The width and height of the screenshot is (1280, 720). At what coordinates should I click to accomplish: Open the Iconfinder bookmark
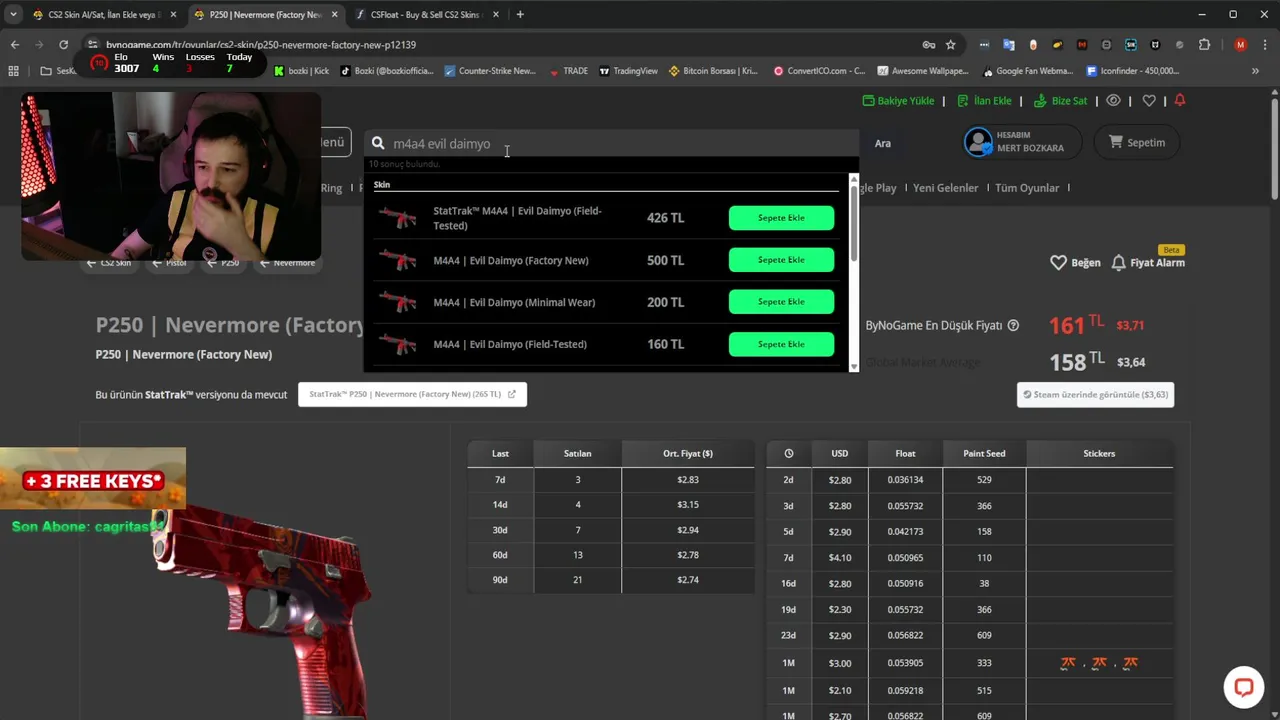click(x=1132, y=71)
